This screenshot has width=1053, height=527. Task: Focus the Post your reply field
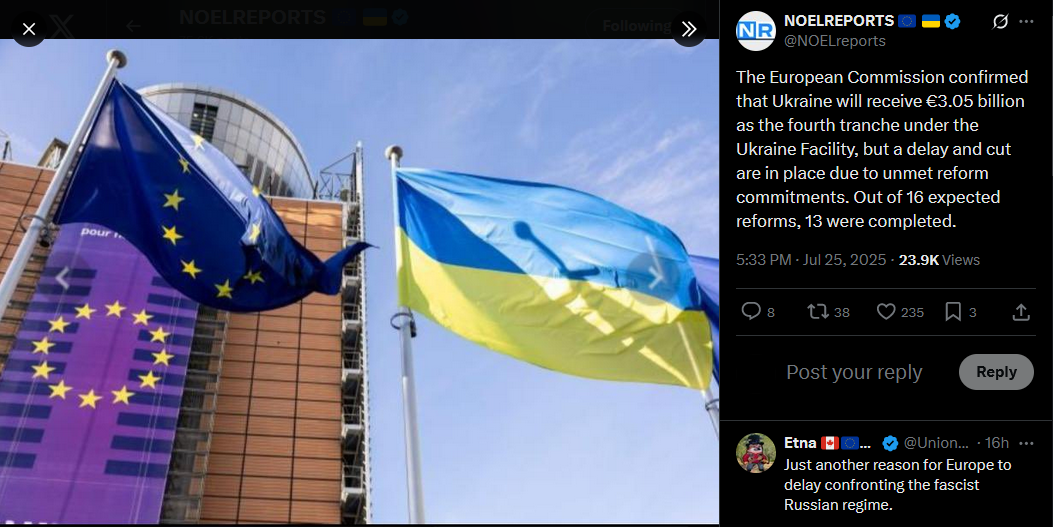(x=854, y=372)
